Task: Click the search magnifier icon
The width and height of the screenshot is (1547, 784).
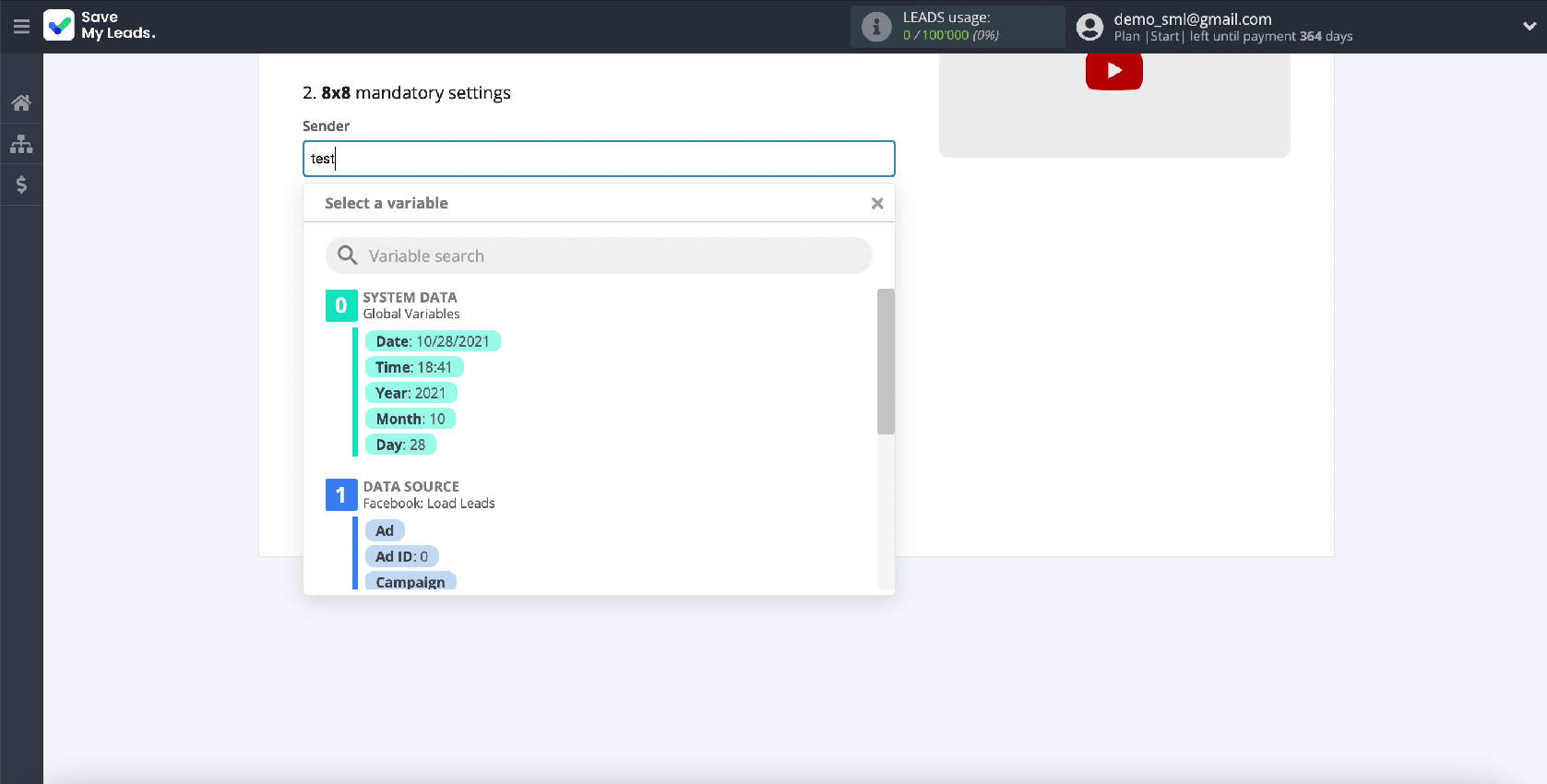Action: [x=348, y=255]
